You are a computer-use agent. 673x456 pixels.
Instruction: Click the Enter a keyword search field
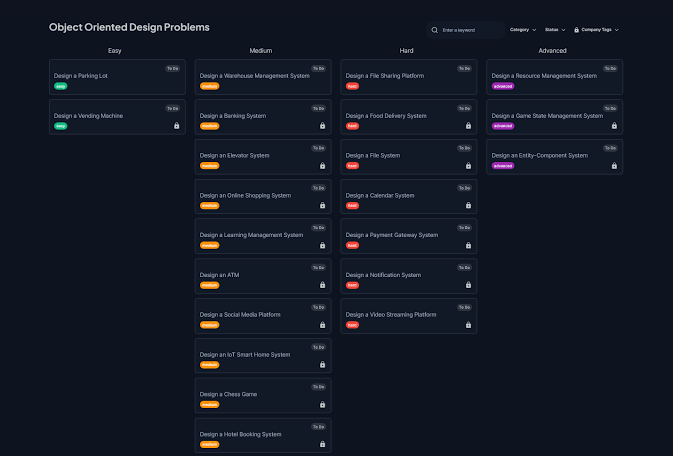pyautogui.click(x=466, y=30)
